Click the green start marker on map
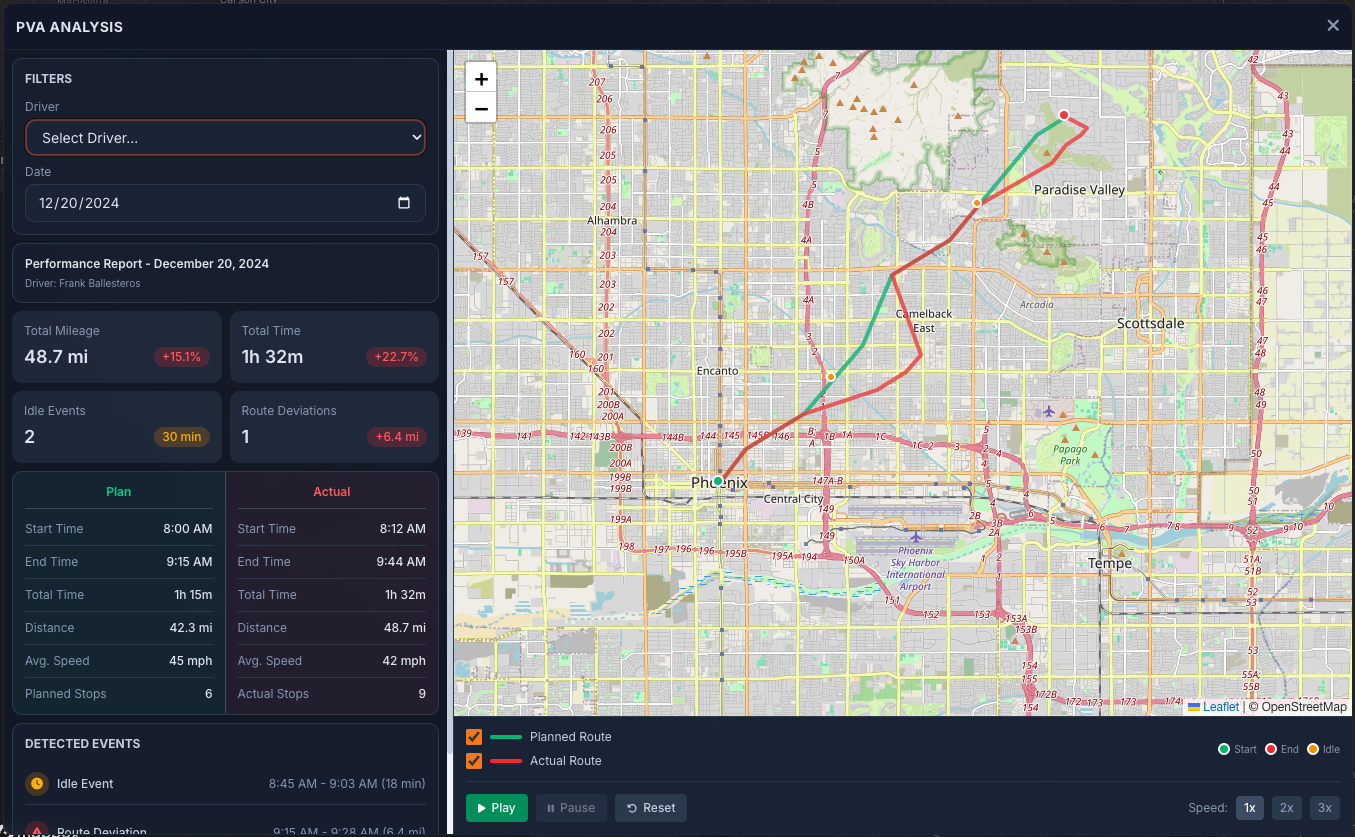This screenshot has height=837, width=1355. click(x=717, y=481)
